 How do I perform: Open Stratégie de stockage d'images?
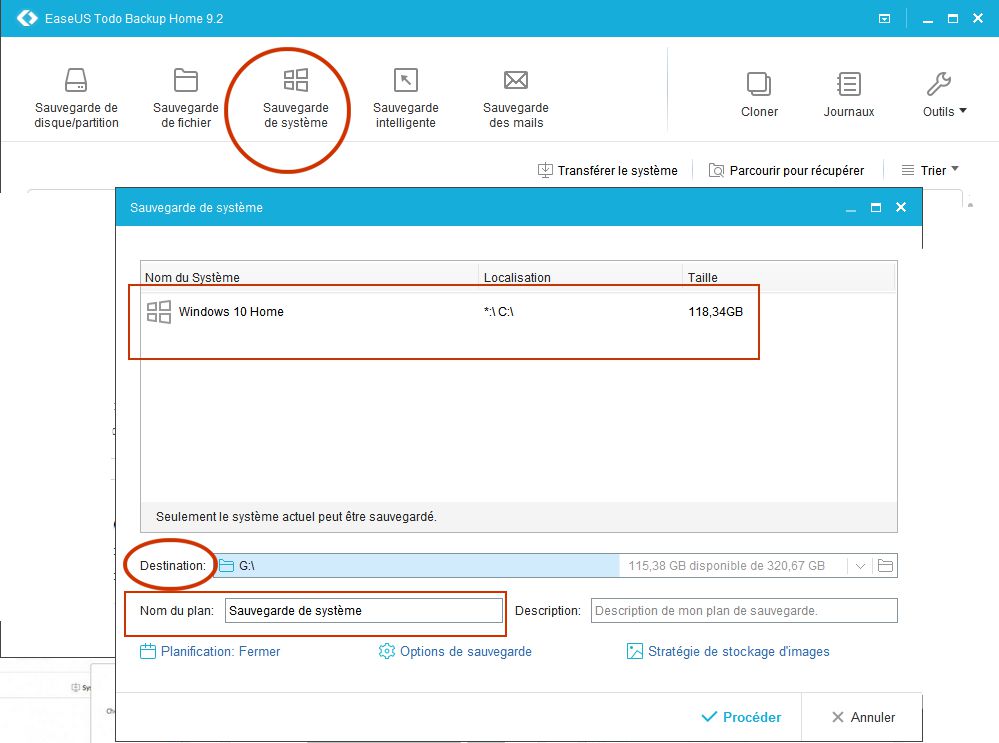(728, 651)
